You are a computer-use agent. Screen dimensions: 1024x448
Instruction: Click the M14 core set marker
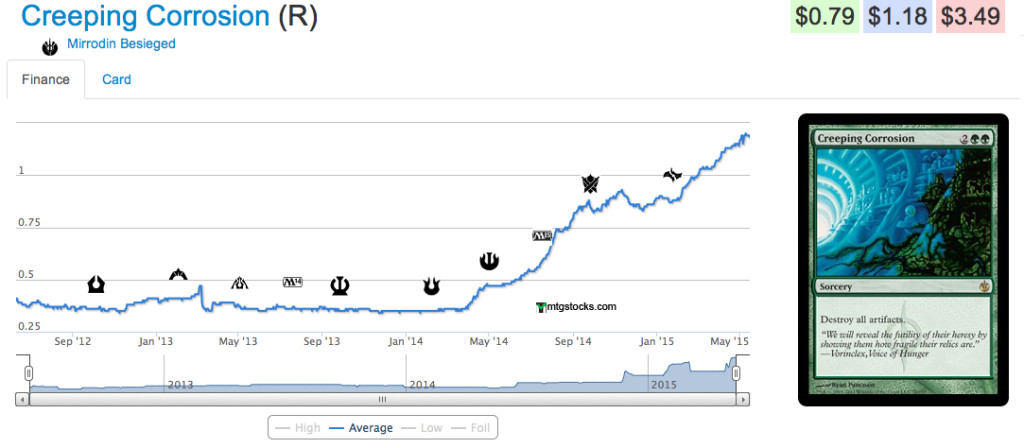pos(293,282)
